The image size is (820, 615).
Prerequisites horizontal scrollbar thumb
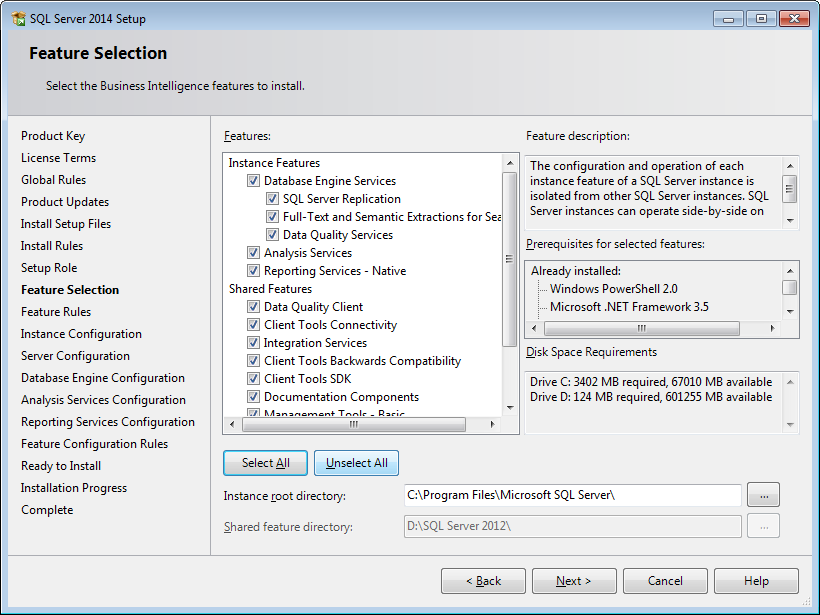pyautogui.click(x=642, y=328)
